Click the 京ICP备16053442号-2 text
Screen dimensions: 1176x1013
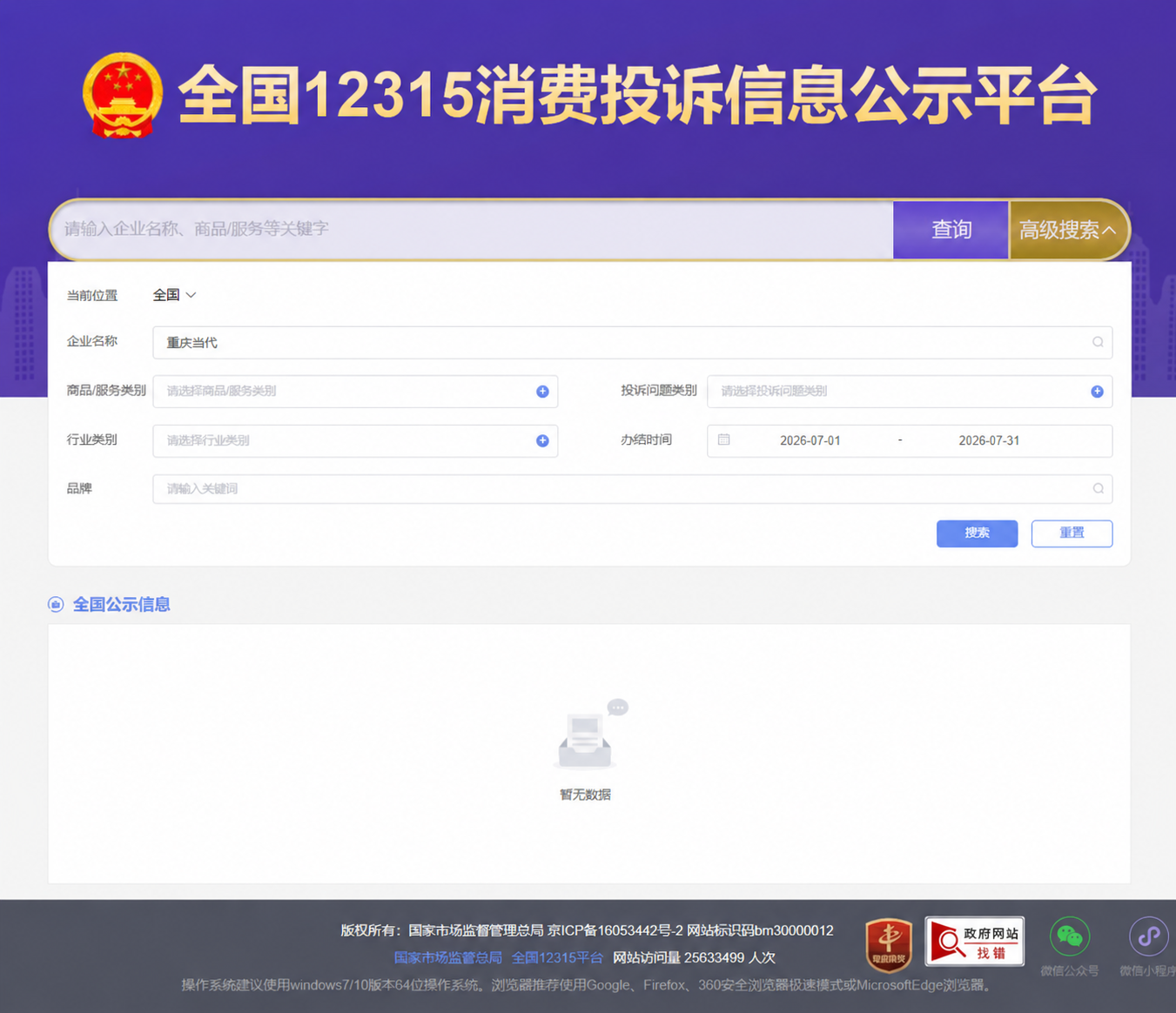[615, 930]
